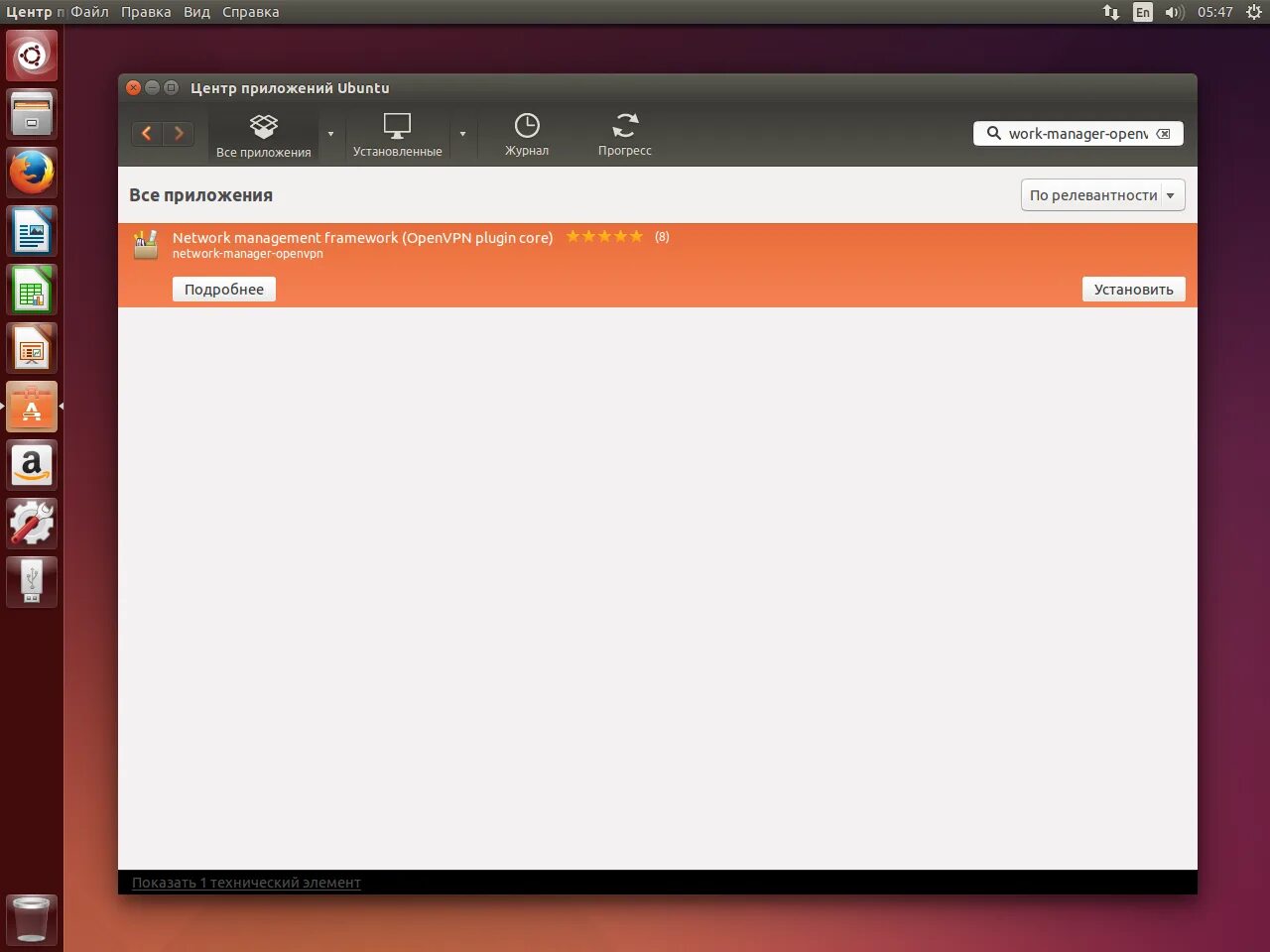Screen dimensions: 1270x952
Task: Open the Progress (Прогресс) view
Action: pos(625,136)
